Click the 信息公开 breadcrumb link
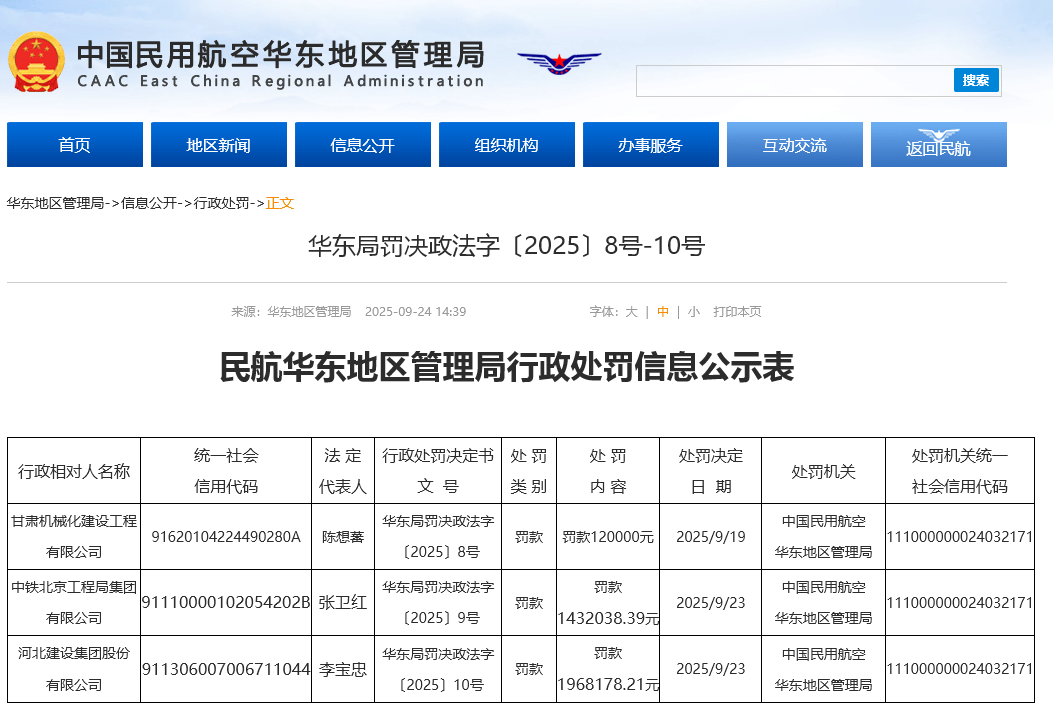Image resolution: width=1053 pixels, height=718 pixels. click(x=149, y=203)
